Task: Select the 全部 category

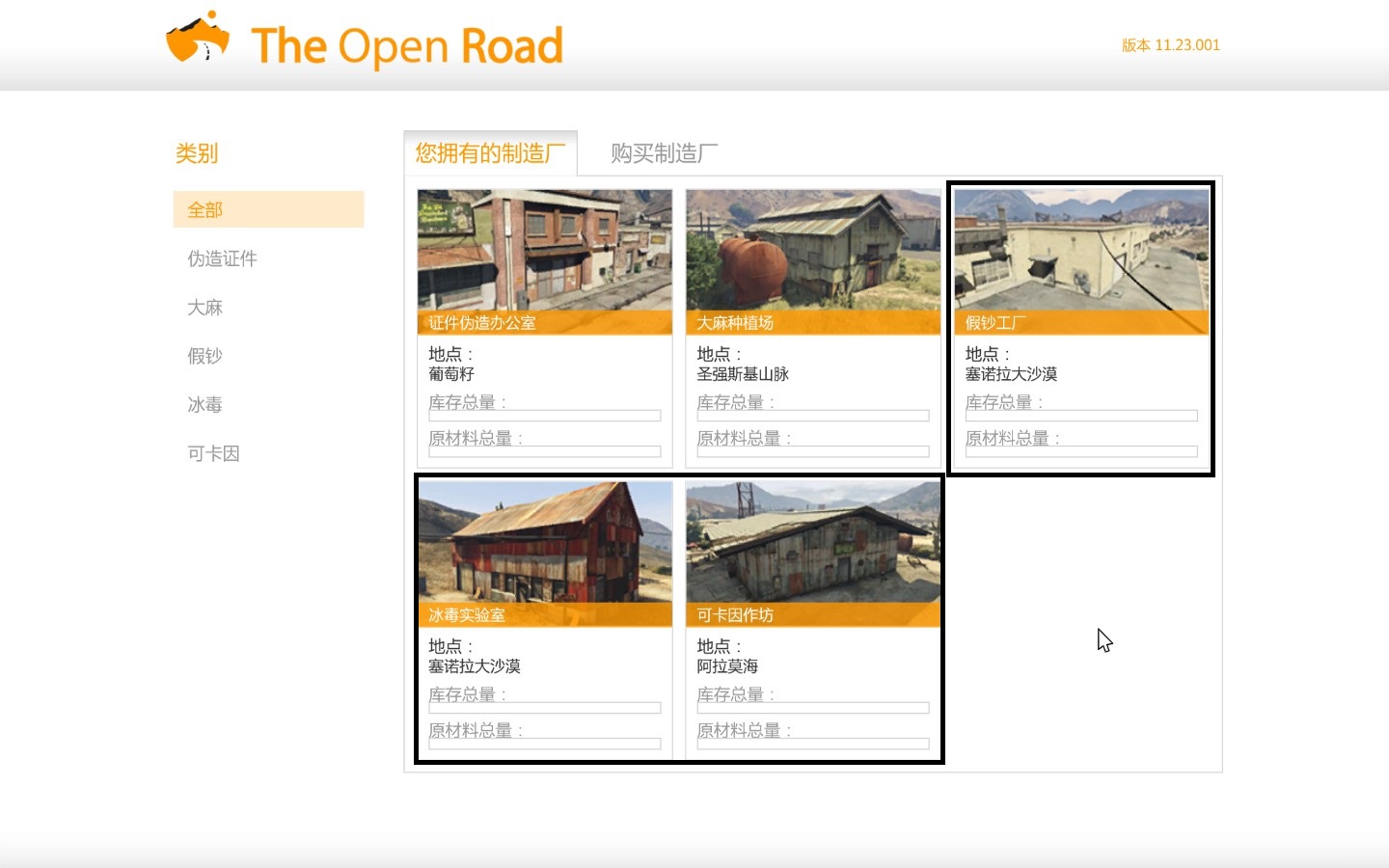Action: [268, 209]
